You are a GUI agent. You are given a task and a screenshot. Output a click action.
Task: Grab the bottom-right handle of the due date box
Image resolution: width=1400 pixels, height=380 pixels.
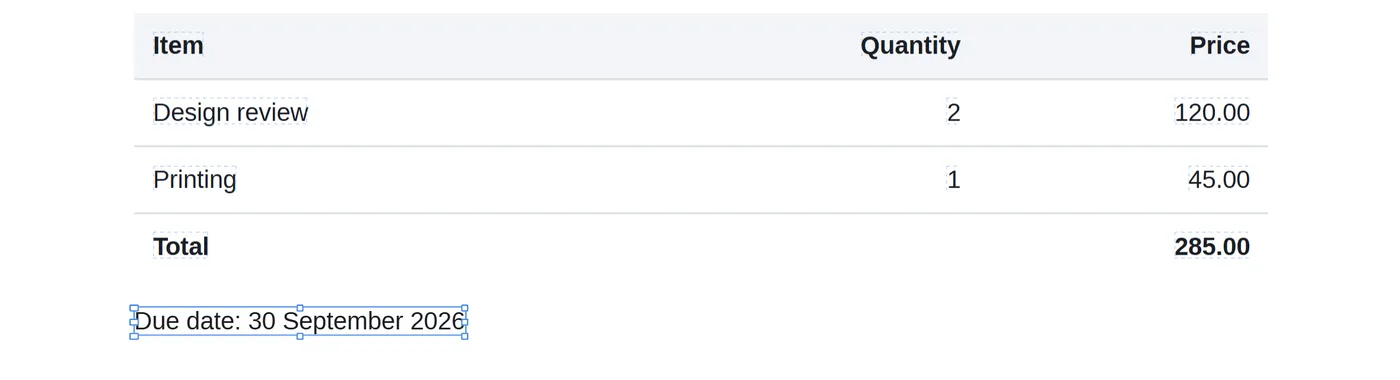465,336
